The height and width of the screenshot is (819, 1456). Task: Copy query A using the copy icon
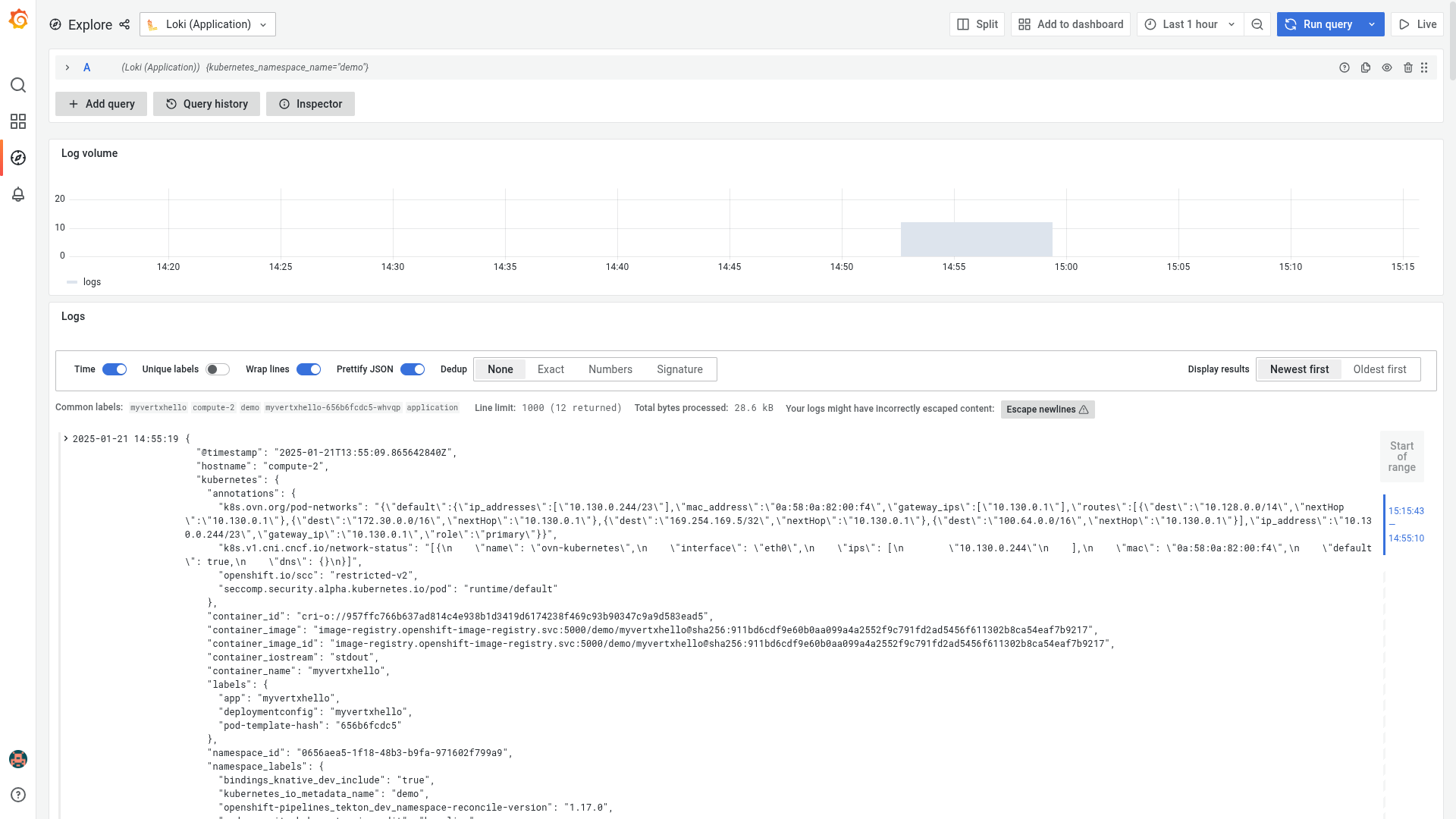1366,67
